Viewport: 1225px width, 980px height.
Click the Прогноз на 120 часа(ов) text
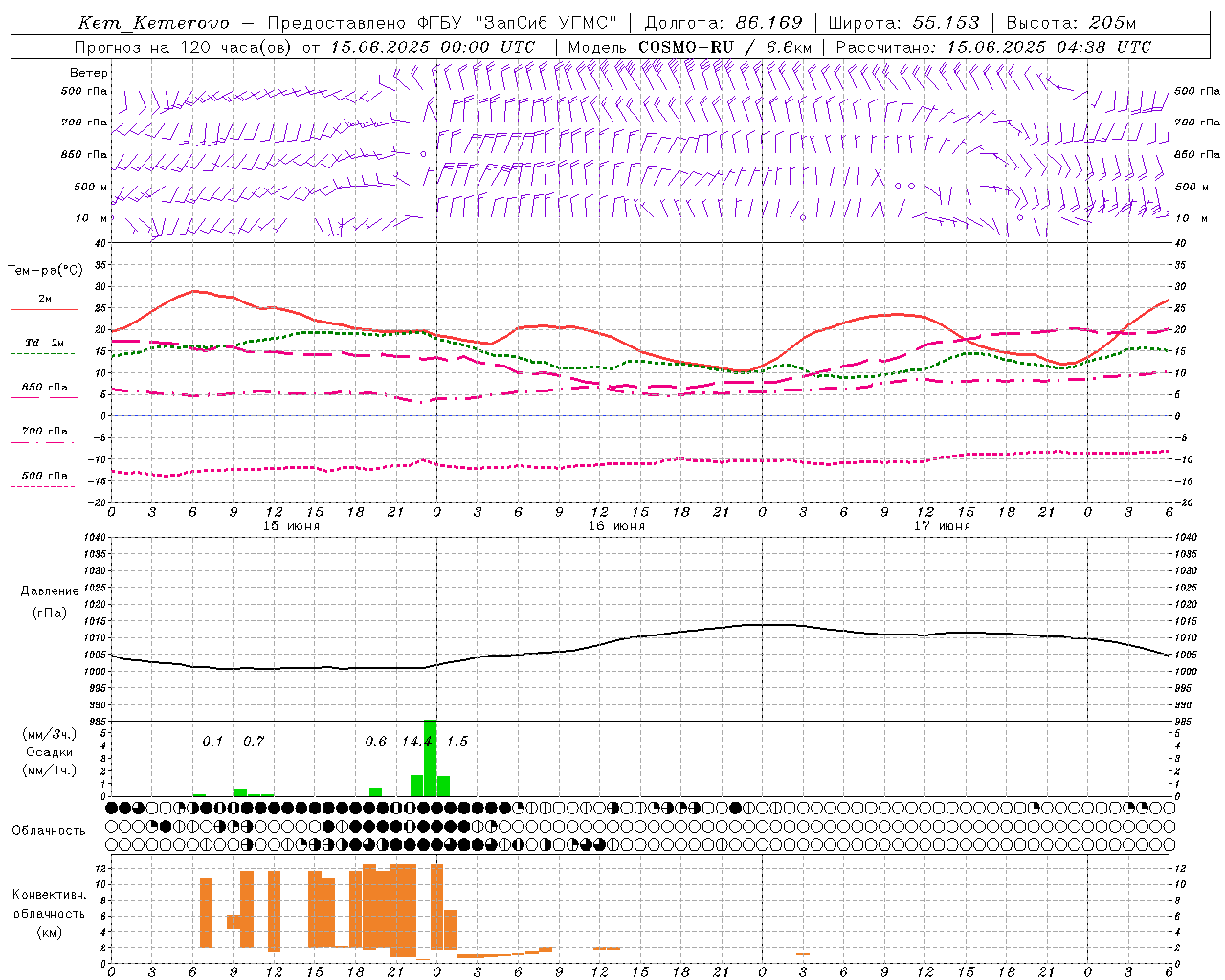184,47
